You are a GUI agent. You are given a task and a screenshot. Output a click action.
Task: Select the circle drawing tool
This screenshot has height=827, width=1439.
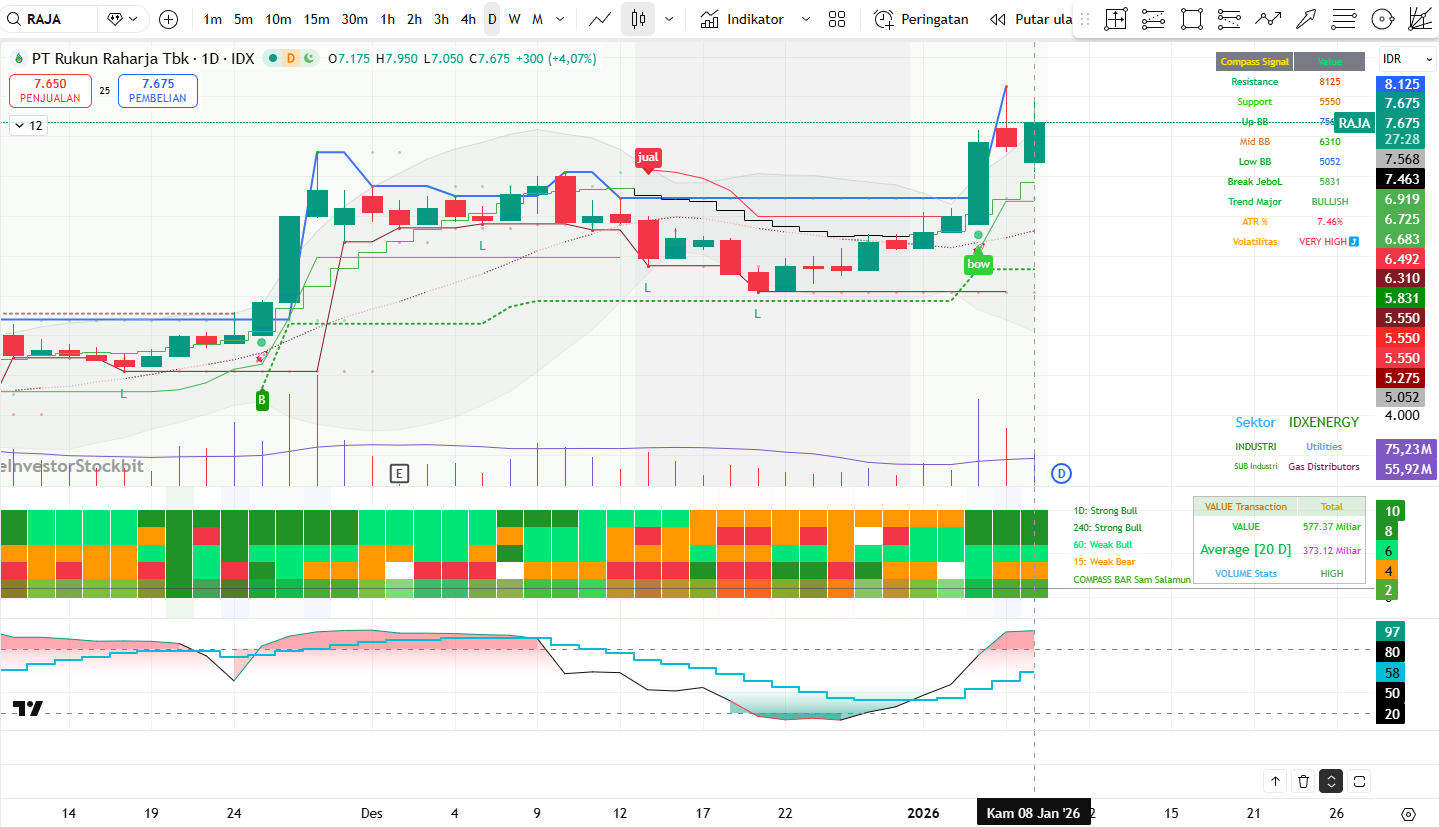pos(1382,19)
